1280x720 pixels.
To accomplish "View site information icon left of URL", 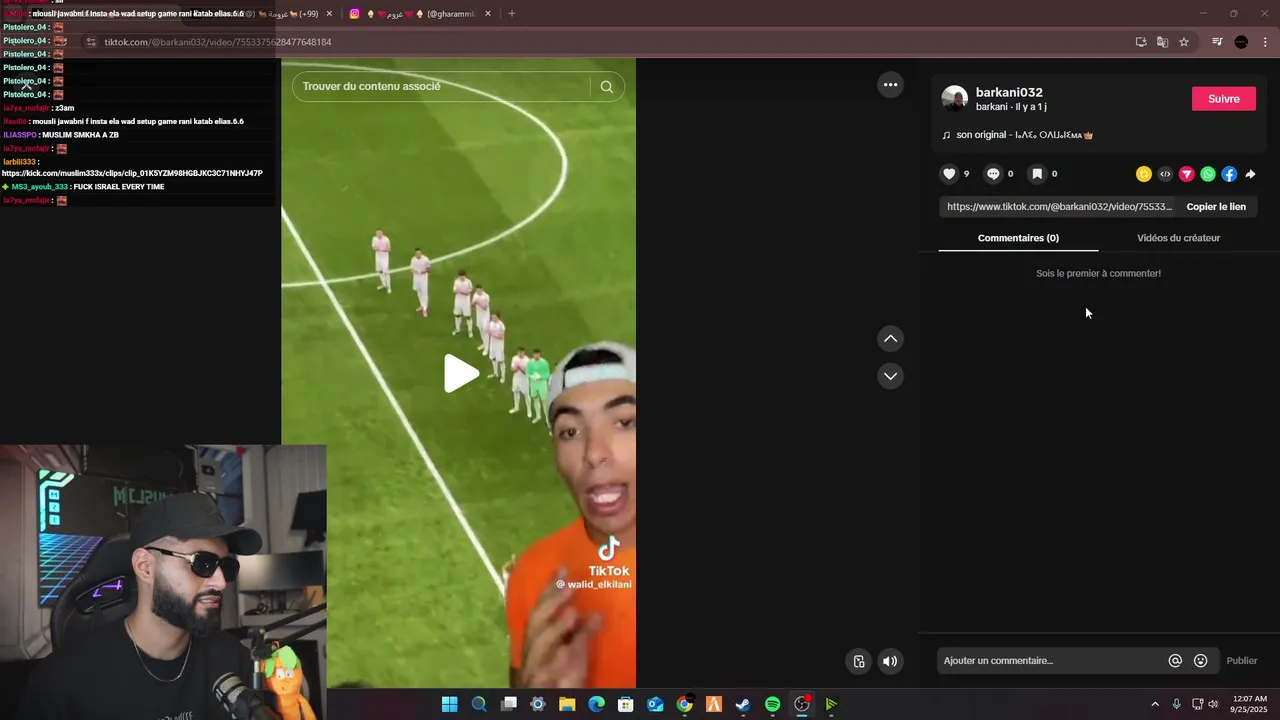I will (x=91, y=42).
